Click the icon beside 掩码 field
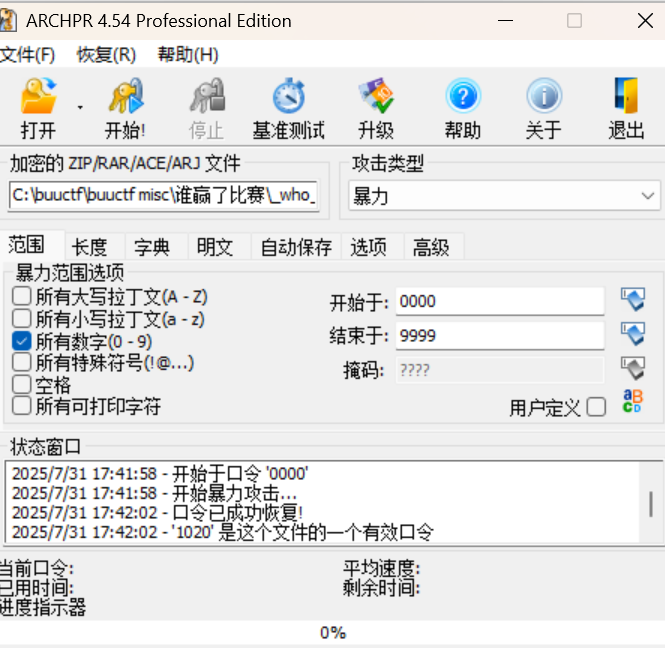Viewport: 665px width, 648px height. pyautogui.click(x=633, y=368)
